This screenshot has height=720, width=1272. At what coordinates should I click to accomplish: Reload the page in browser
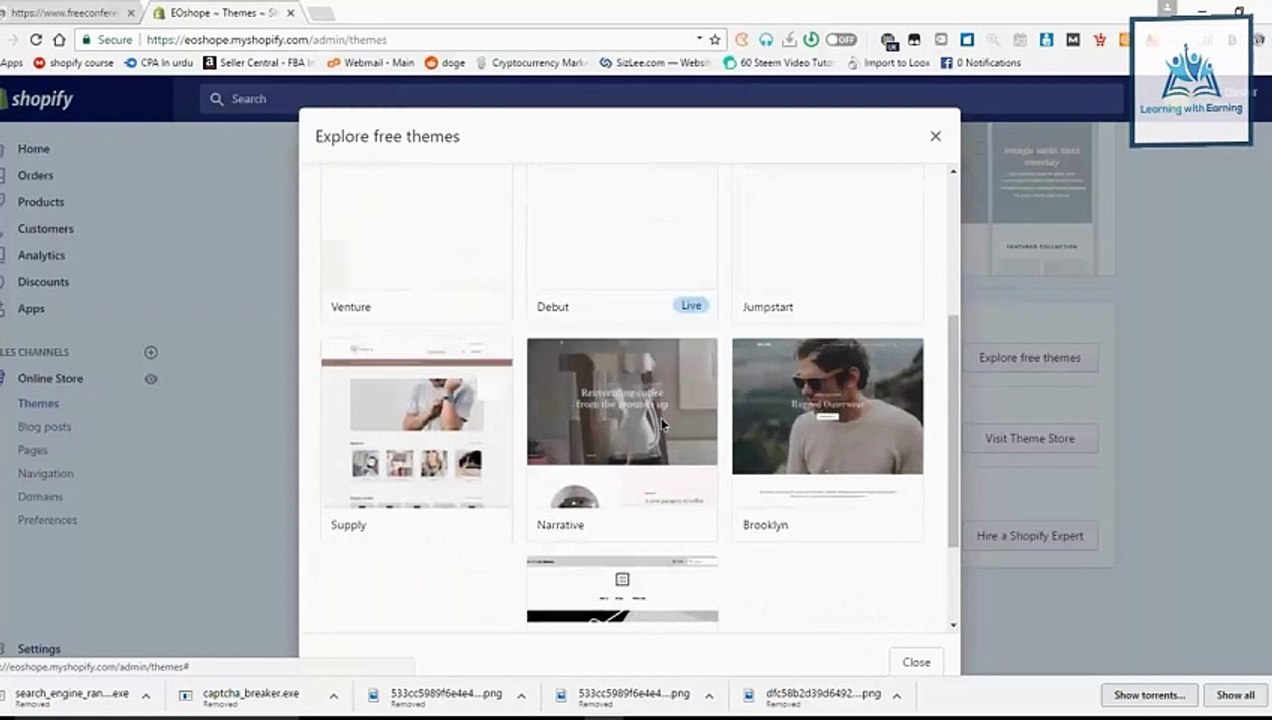(x=36, y=40)
